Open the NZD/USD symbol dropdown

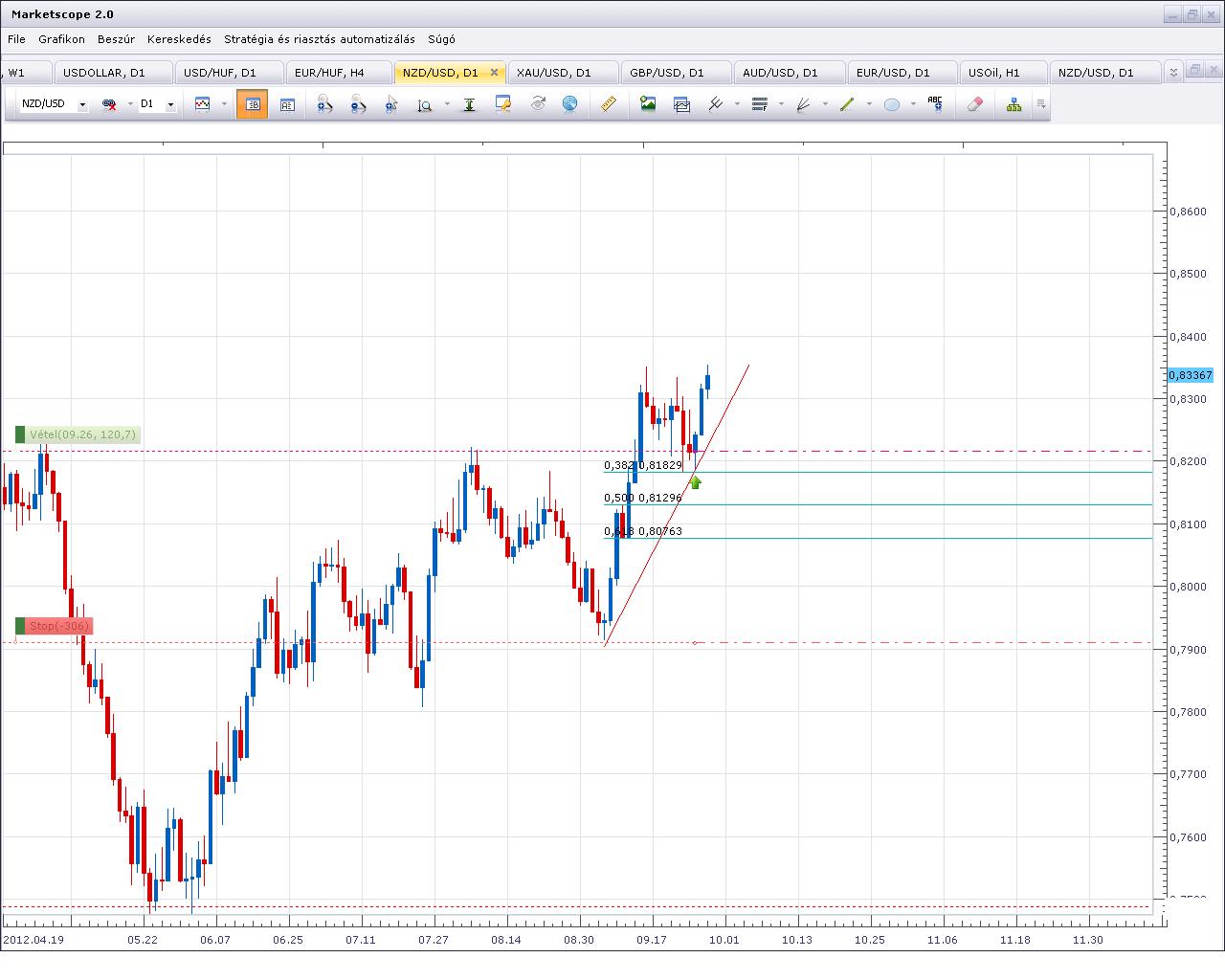point(82,104)
